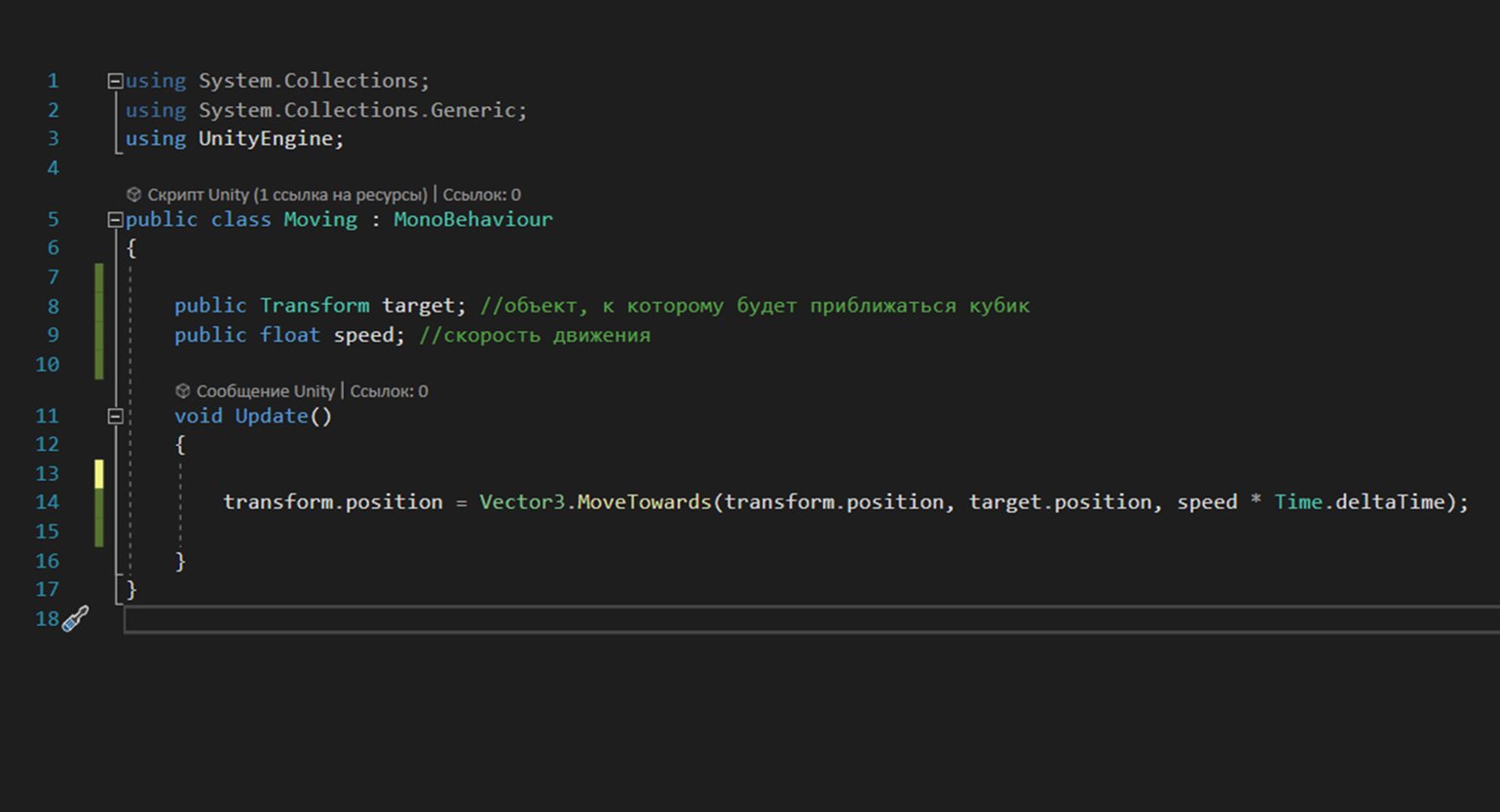Collapse the Moving class region
Screen dimensions: 1500x812
(x=115, y=220)
